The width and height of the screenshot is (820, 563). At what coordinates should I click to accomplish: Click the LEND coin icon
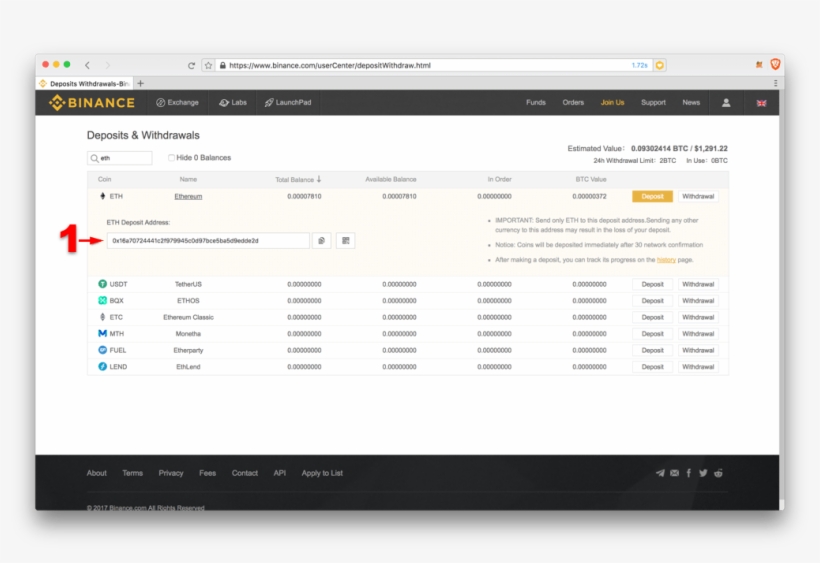[102, 366]
